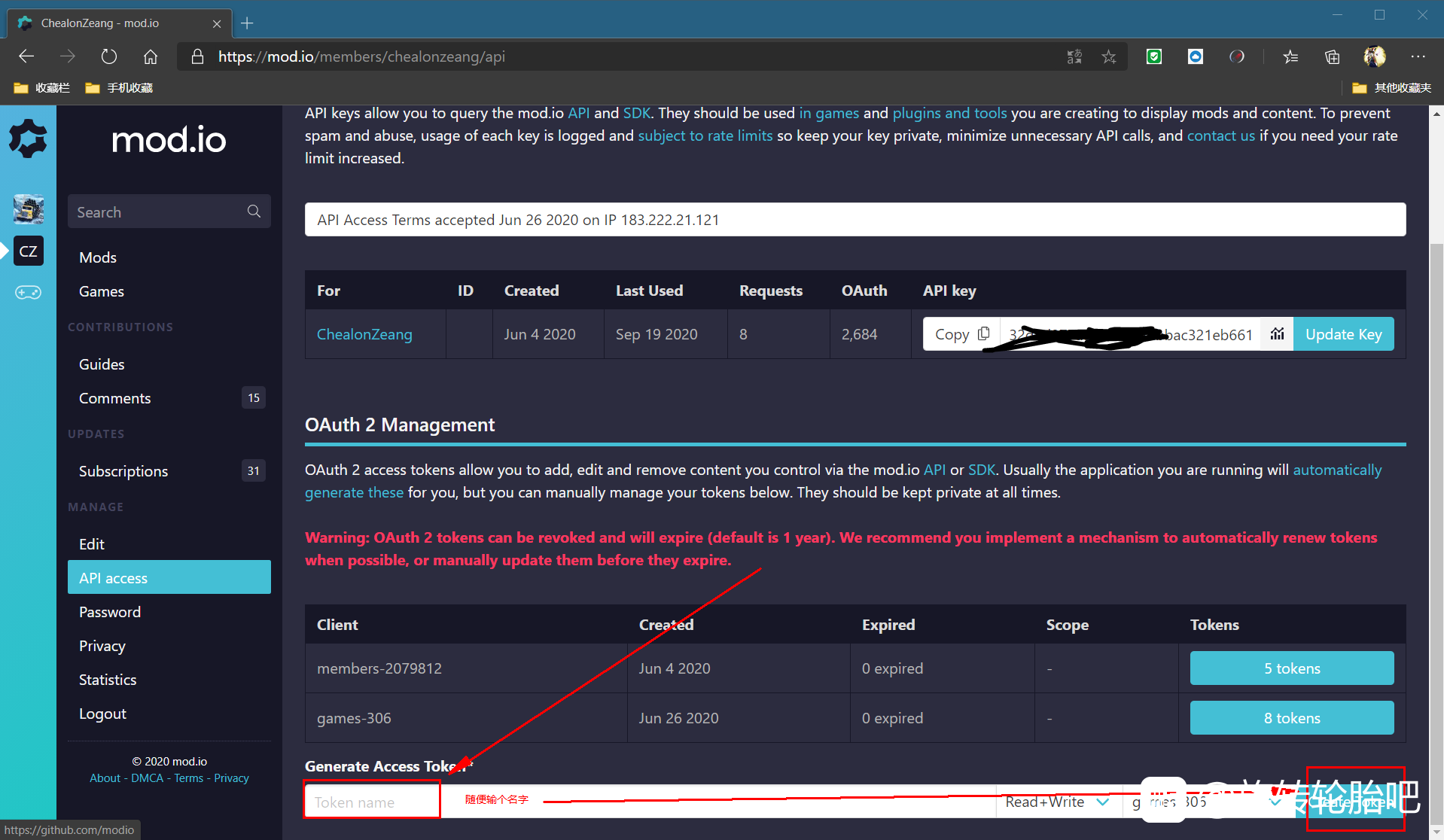Click the browser forward arrow
This screenshot has height=840, width=1444.
pos(68,56)
